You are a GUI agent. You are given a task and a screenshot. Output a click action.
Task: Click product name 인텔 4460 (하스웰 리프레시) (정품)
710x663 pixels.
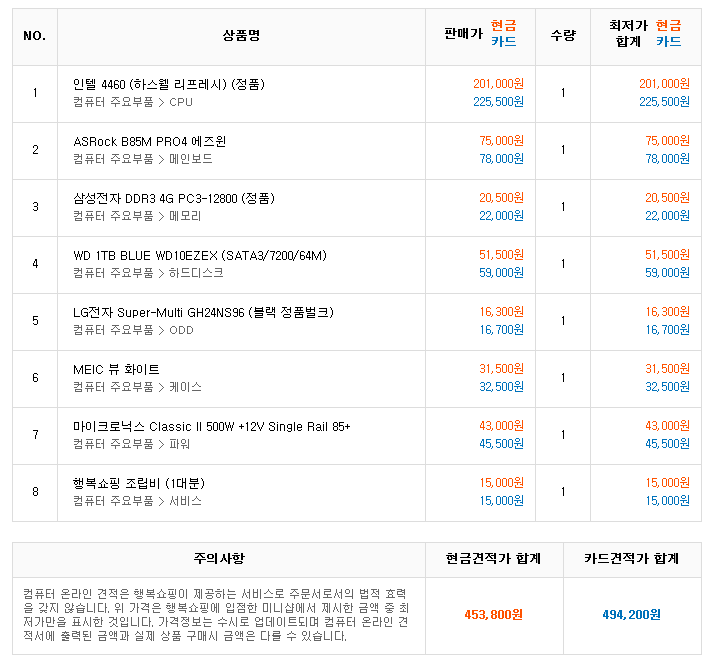pos(169,84)
